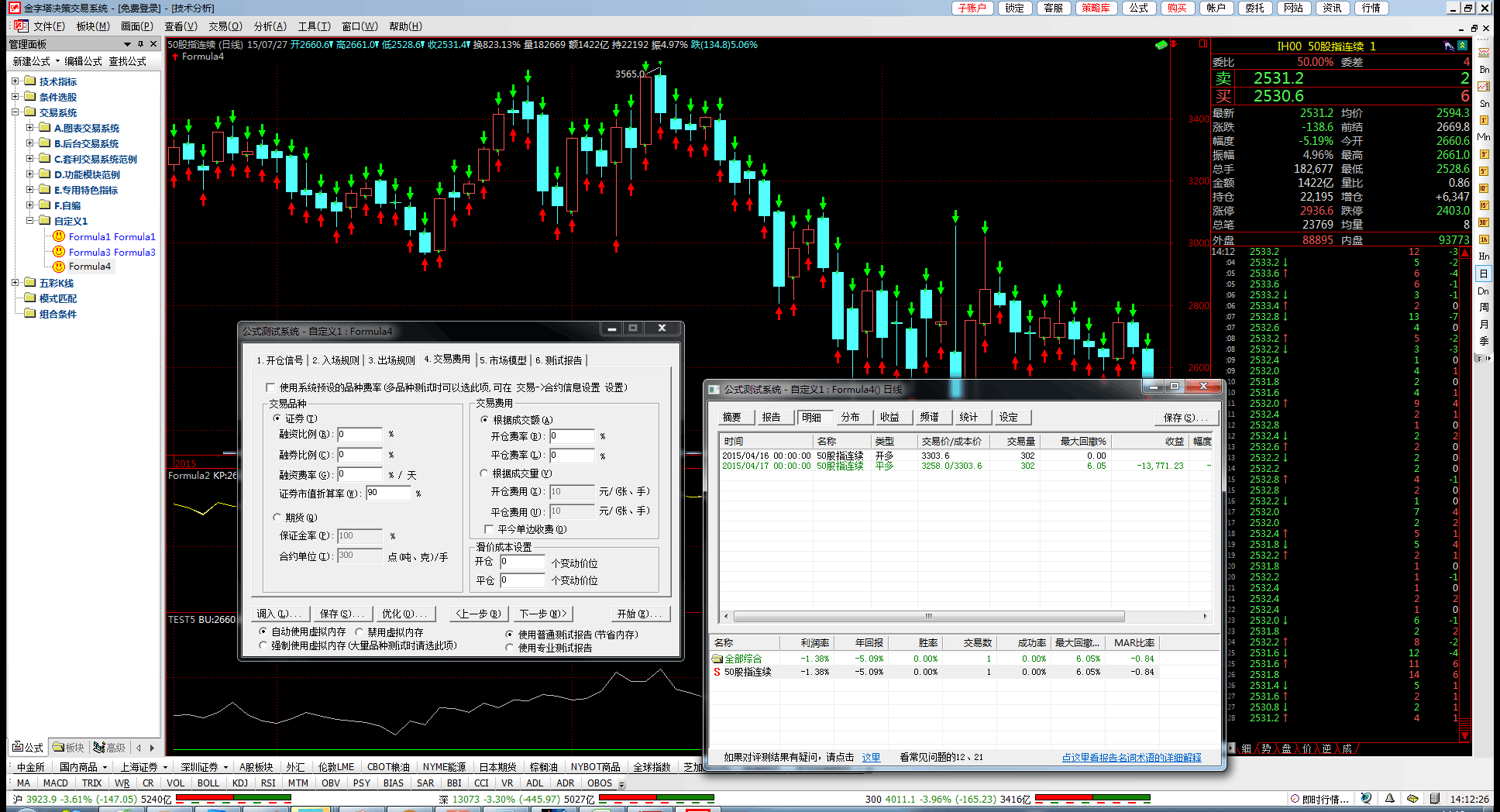Screen dimensions: 1500x812
Task: Switch to the 5.市场模型 tab
Action: [503, 360]
